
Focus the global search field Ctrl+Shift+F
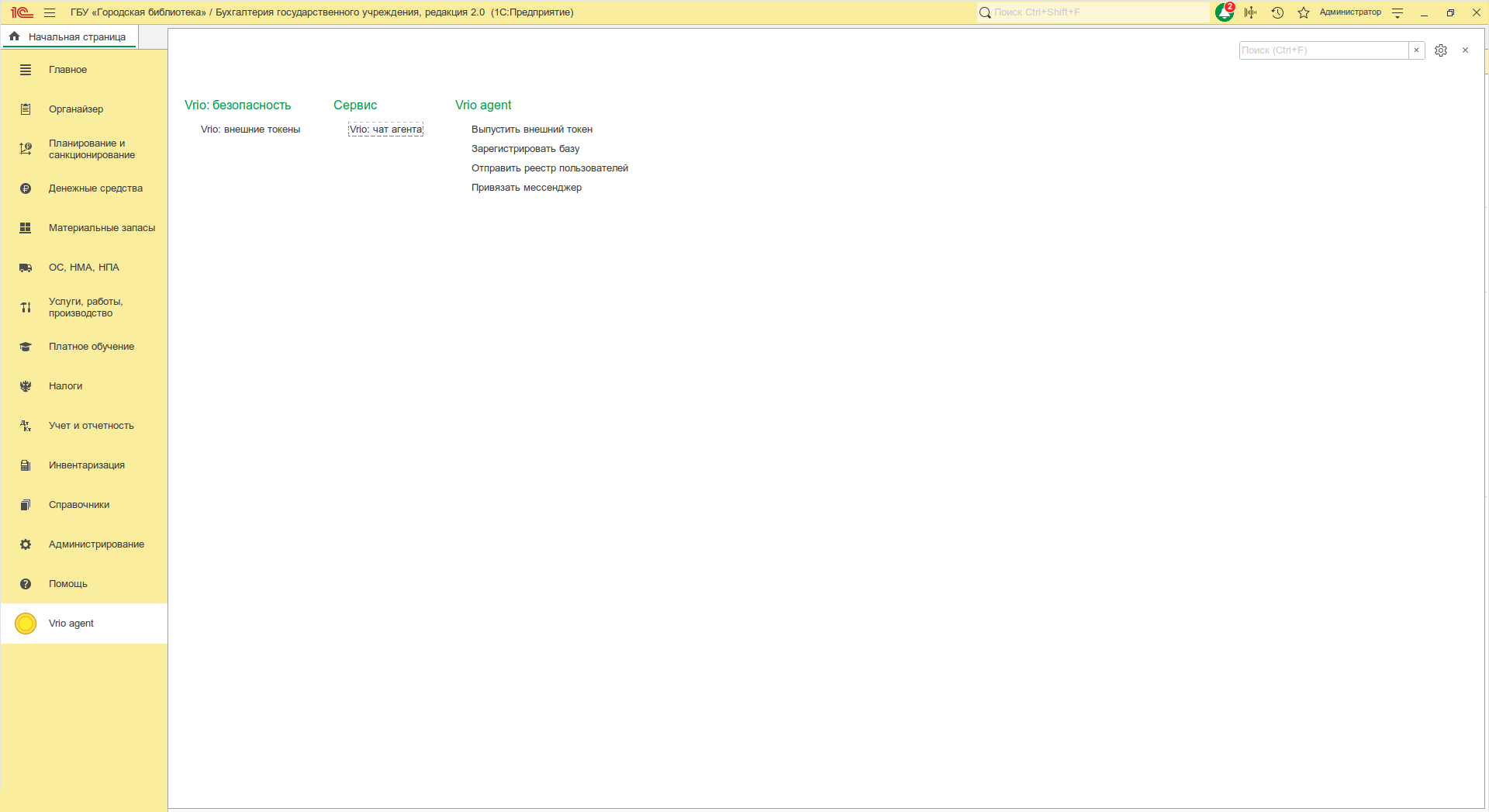pyautogui.click(x=1093, y=12)
